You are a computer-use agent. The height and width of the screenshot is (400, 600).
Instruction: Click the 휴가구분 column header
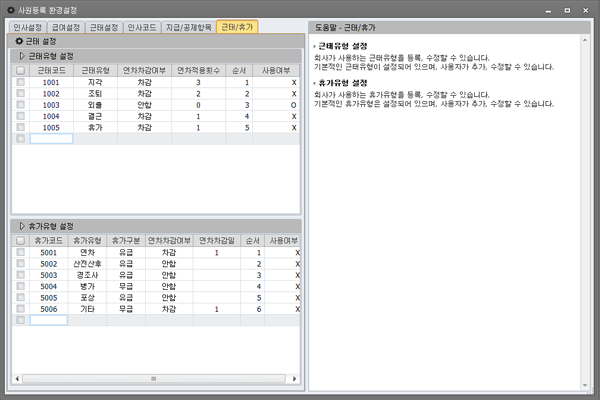[126, 240]
